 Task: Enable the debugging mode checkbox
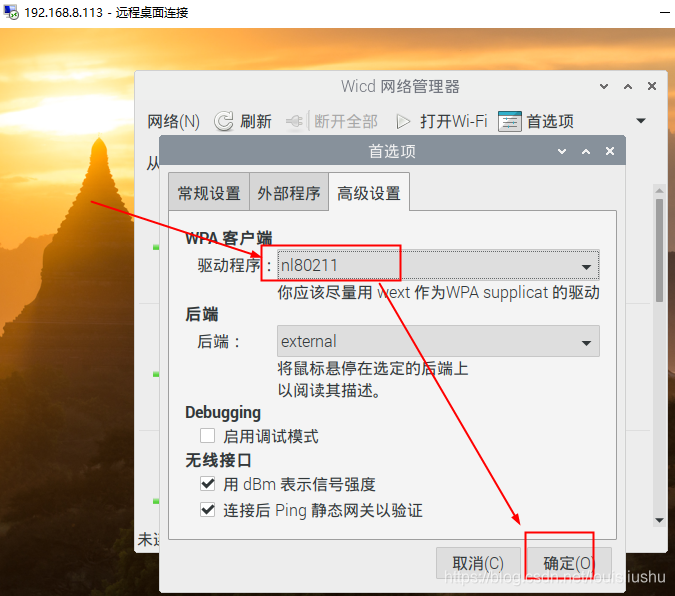click(x=207, y=435)
